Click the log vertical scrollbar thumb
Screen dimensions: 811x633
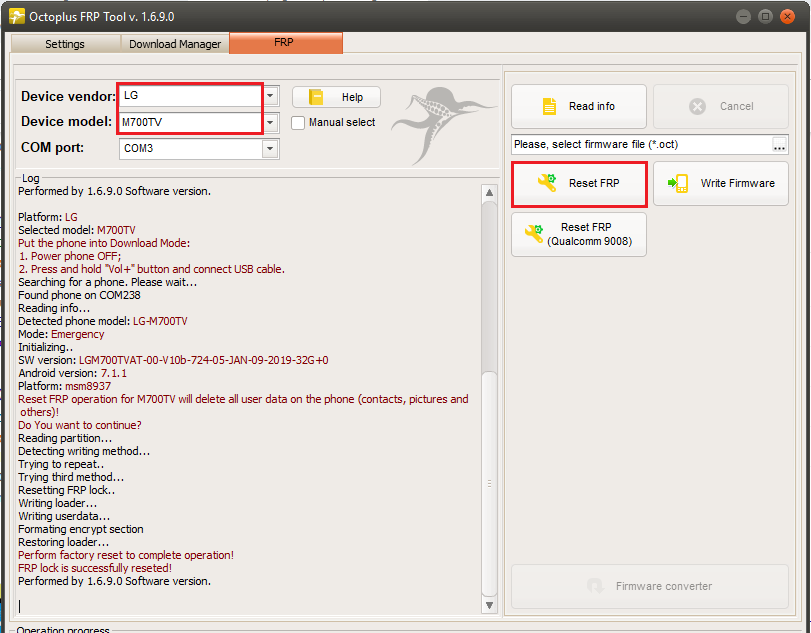489,484
